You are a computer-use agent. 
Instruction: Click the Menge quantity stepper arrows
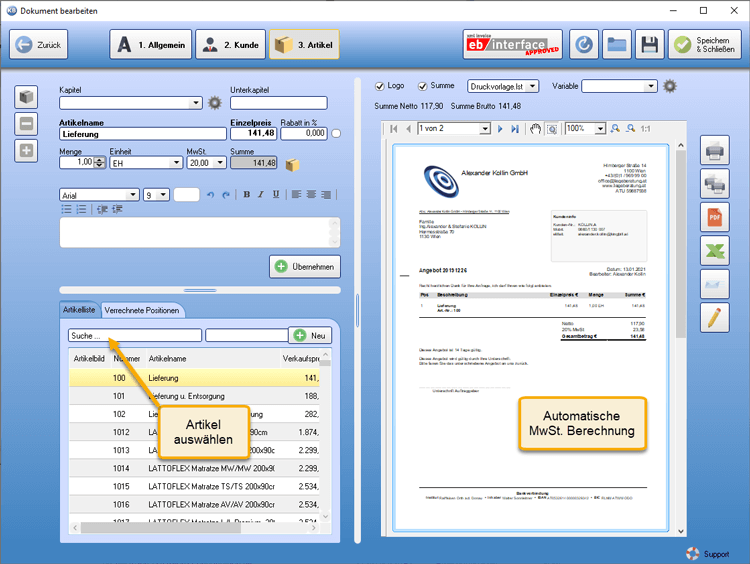(x=99, y=163)
